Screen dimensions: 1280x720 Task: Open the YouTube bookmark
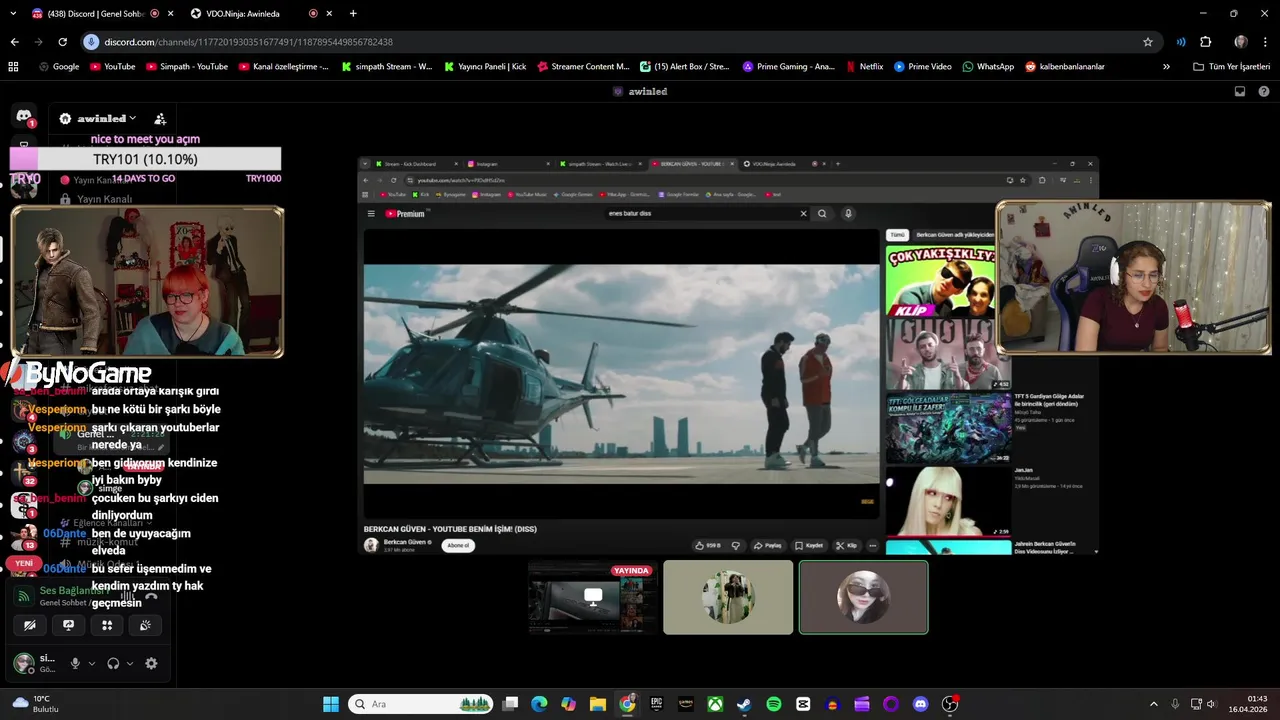(x=113, y=67)
